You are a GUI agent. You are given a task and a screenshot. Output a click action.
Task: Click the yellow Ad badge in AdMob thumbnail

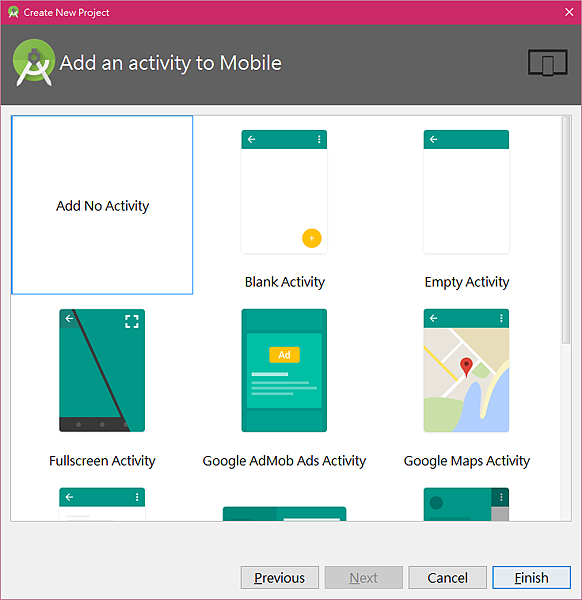coord(284,355)
